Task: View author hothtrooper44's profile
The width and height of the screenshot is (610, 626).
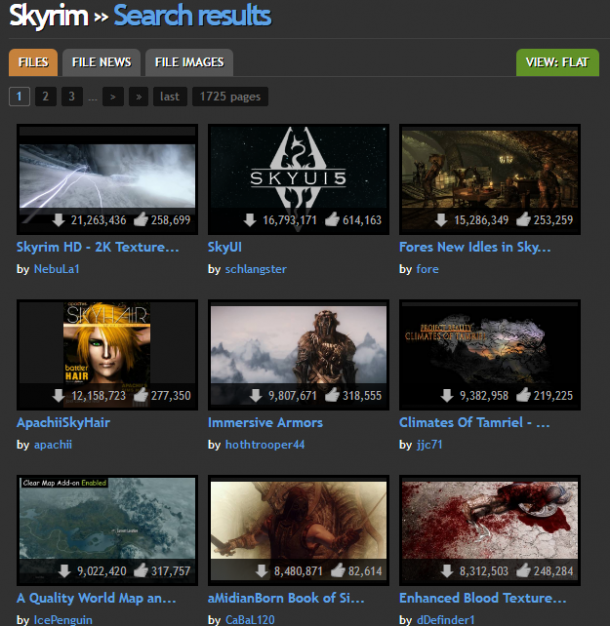Action: pos(265,445)
